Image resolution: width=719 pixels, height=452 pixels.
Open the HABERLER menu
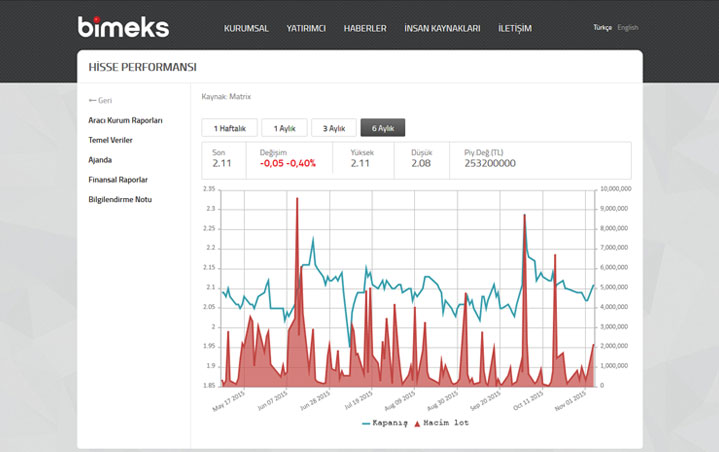365,28
